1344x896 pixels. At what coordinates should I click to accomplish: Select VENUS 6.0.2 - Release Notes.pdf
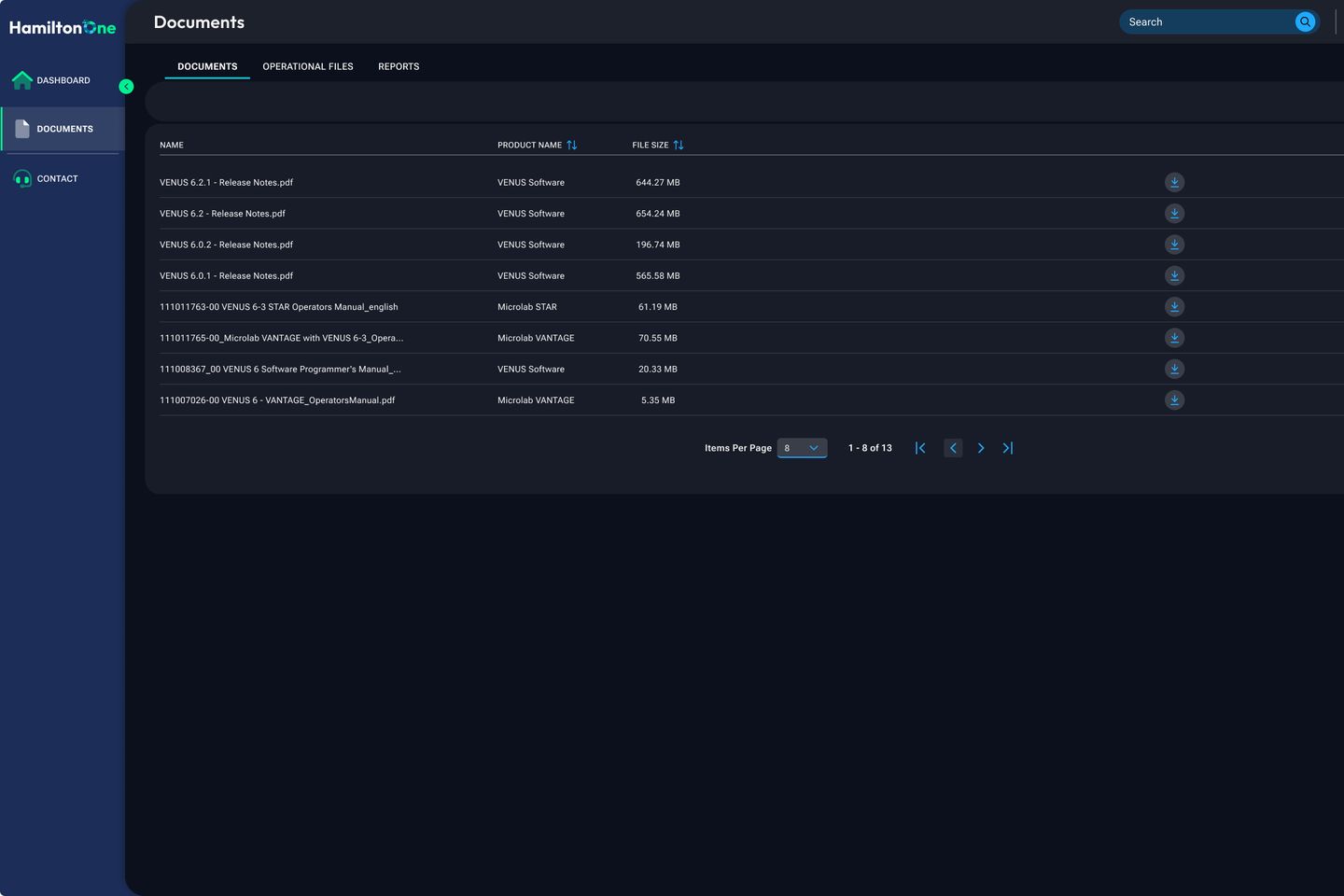[226, 245]
